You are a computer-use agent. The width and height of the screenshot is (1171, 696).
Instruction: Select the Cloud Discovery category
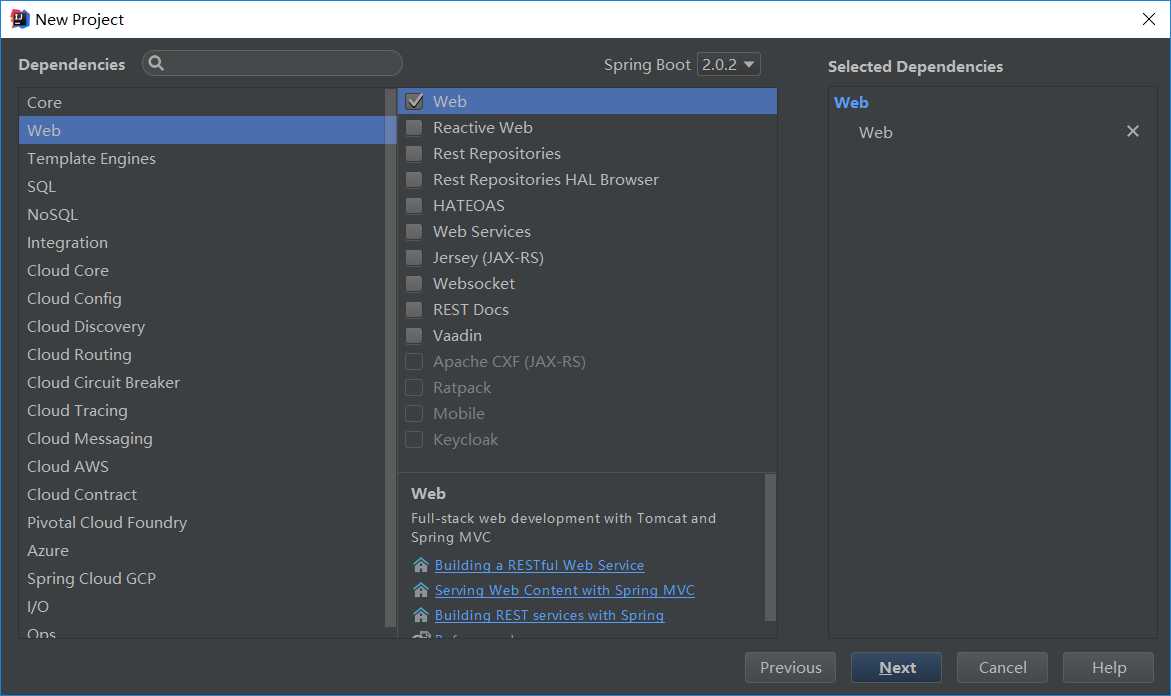[202, 326]
